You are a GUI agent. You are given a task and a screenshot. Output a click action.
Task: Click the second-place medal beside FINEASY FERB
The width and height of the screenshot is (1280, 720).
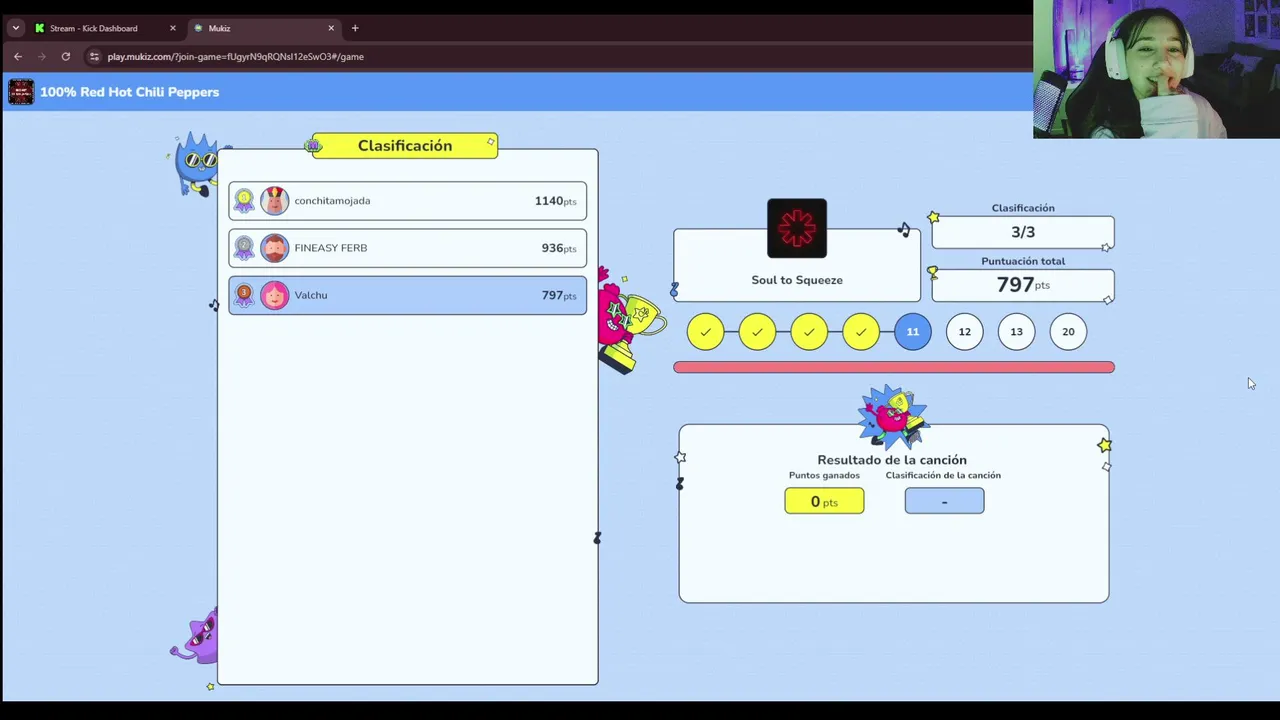pyautogui.click(x=244, y=248)
